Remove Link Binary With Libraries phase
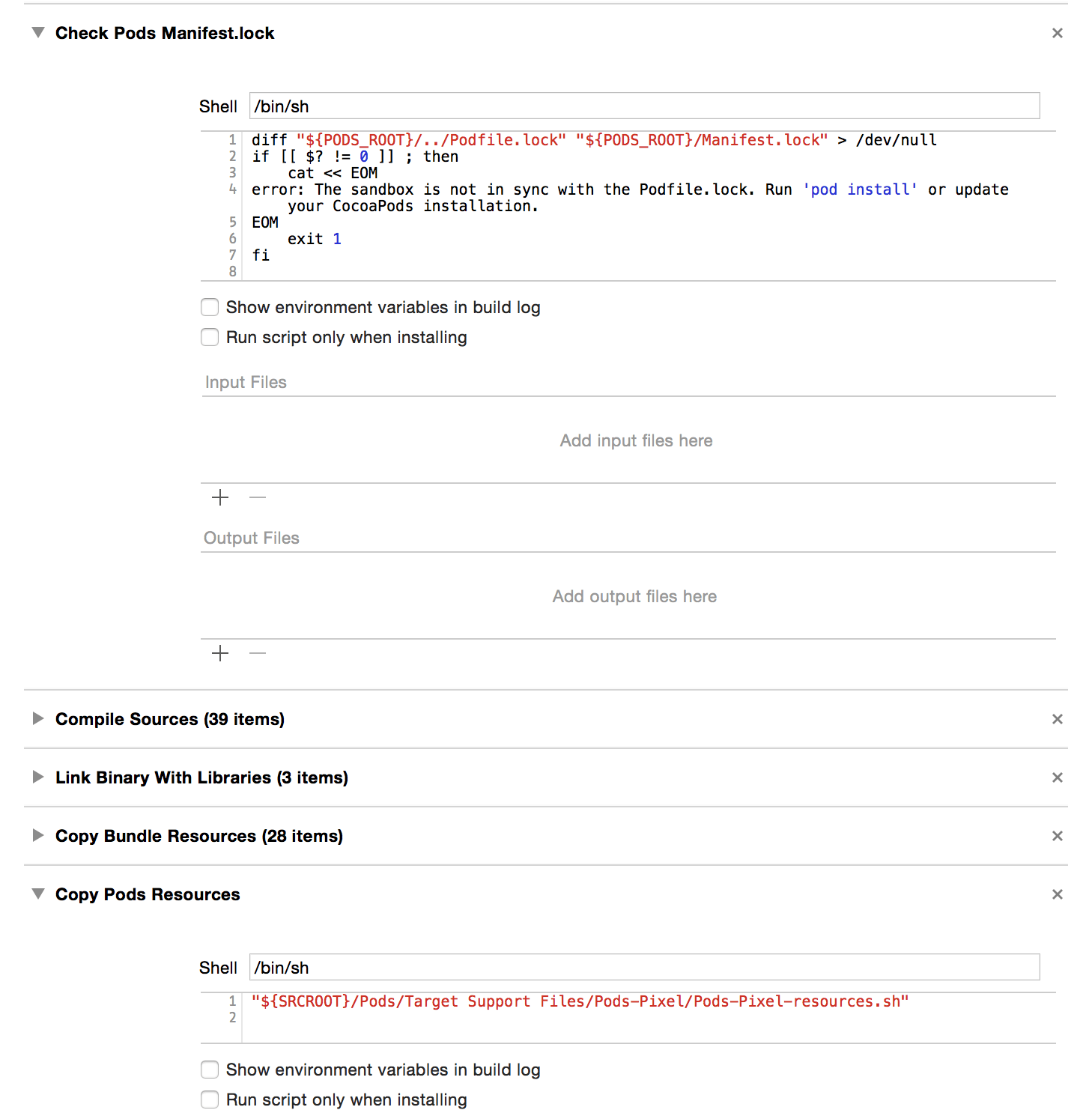The image size is (1092, 1113). (1058, 777)
